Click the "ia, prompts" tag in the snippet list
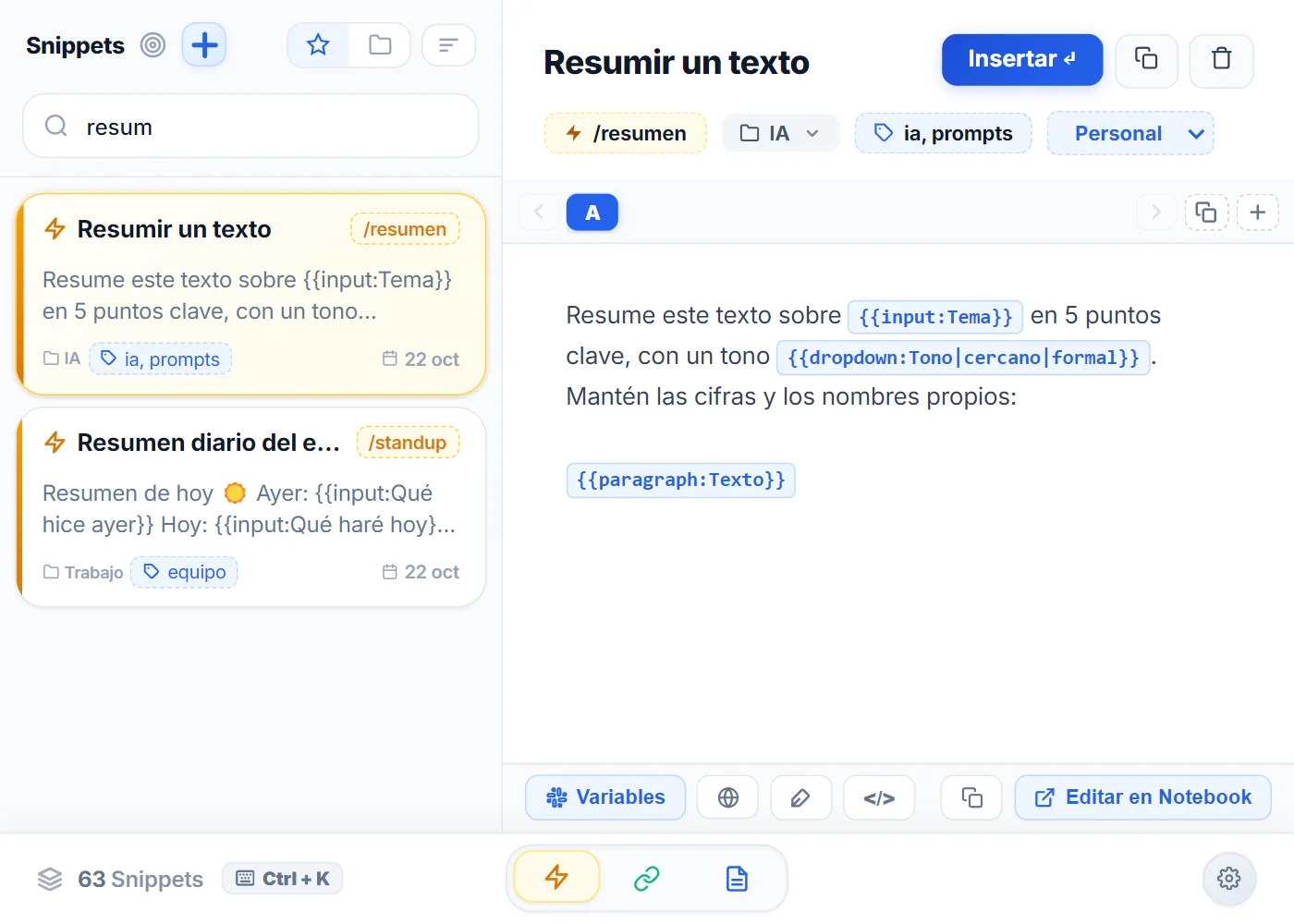 pyautogui.click(x=160, y=359)
